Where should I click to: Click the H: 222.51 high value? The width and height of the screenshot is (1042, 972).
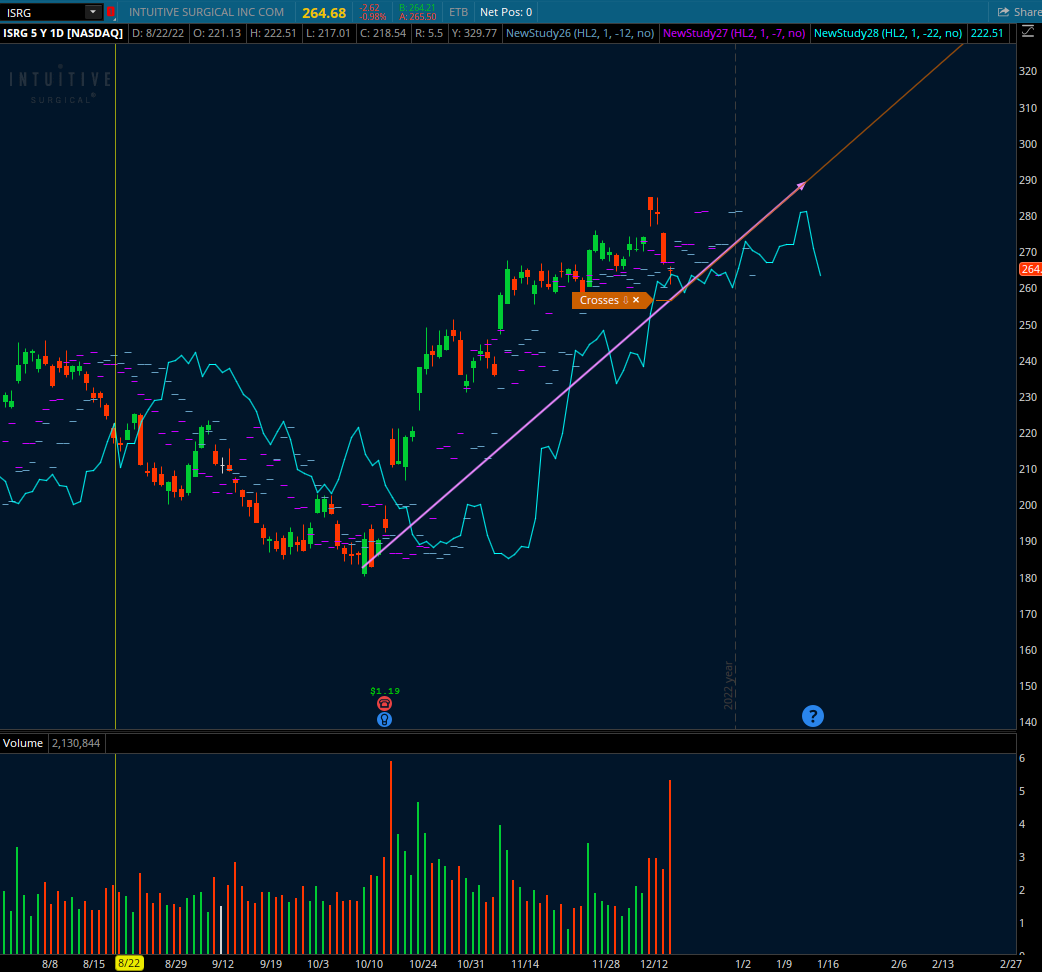click(272, 33)
